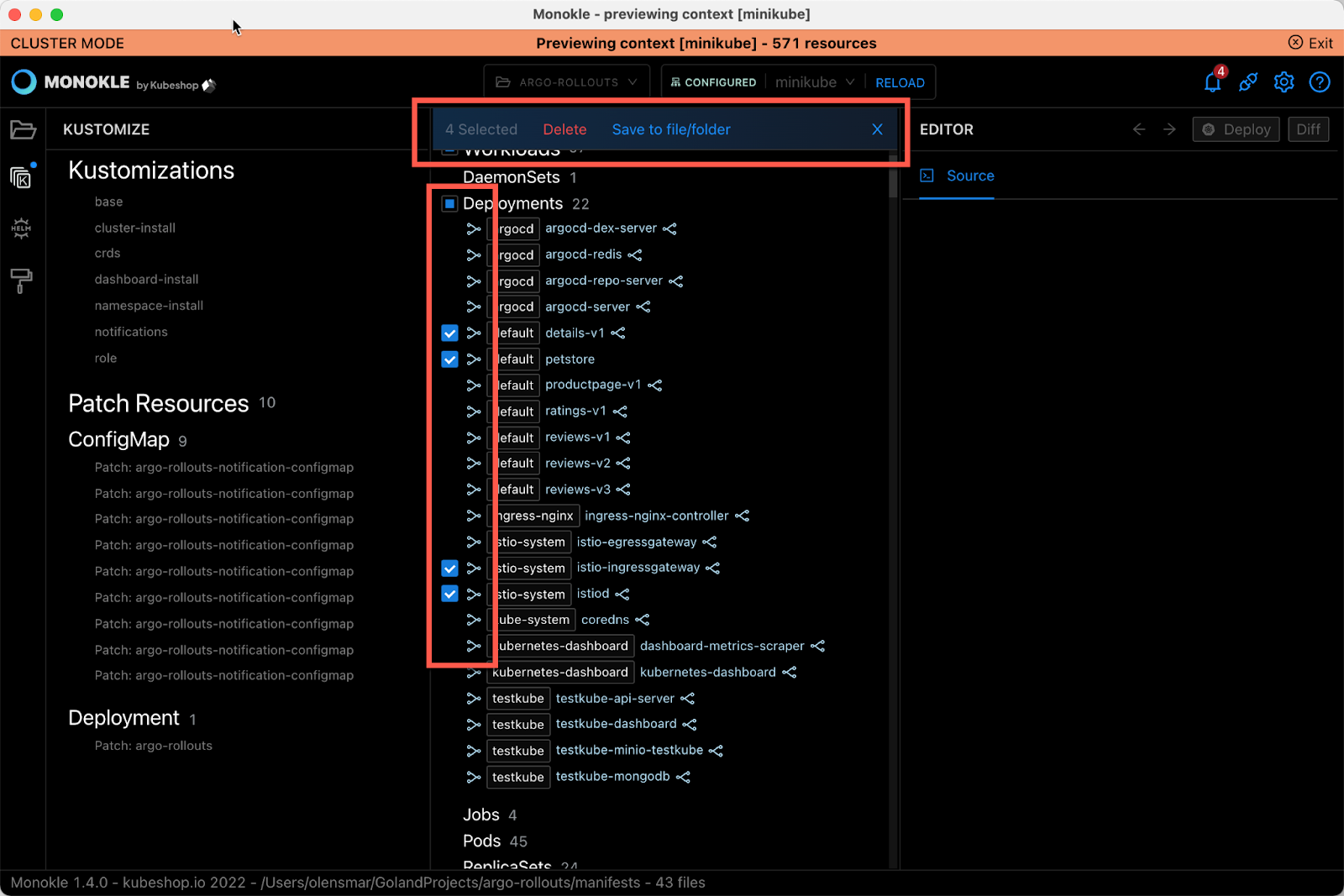Viewport: 1344px width, 896px height.
Task: Open the help question mark icon
Action: pyautogui.click(x=1320, y=81)
